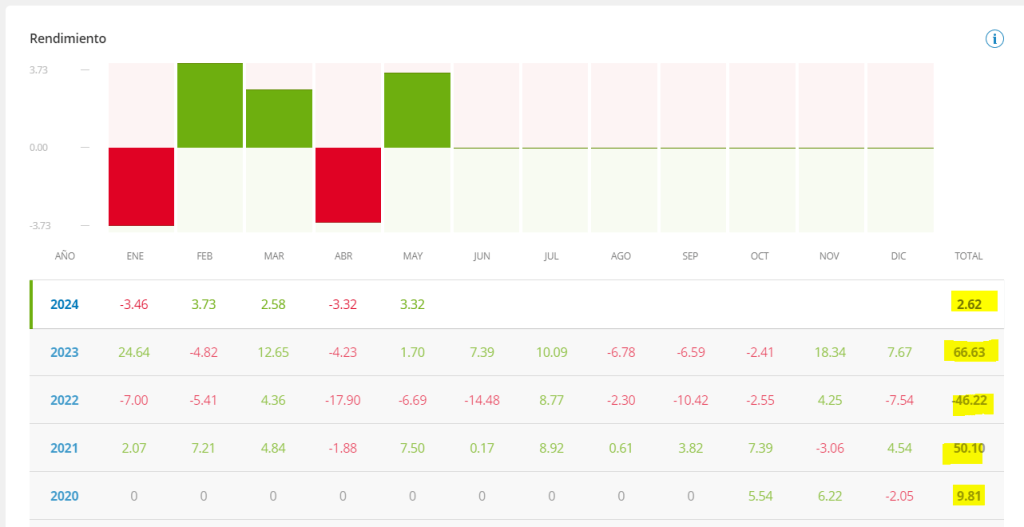This screenshot has height=527, width=1024.
Task: Click the info icon beside Rendimiento
Action: click(994, 39)
